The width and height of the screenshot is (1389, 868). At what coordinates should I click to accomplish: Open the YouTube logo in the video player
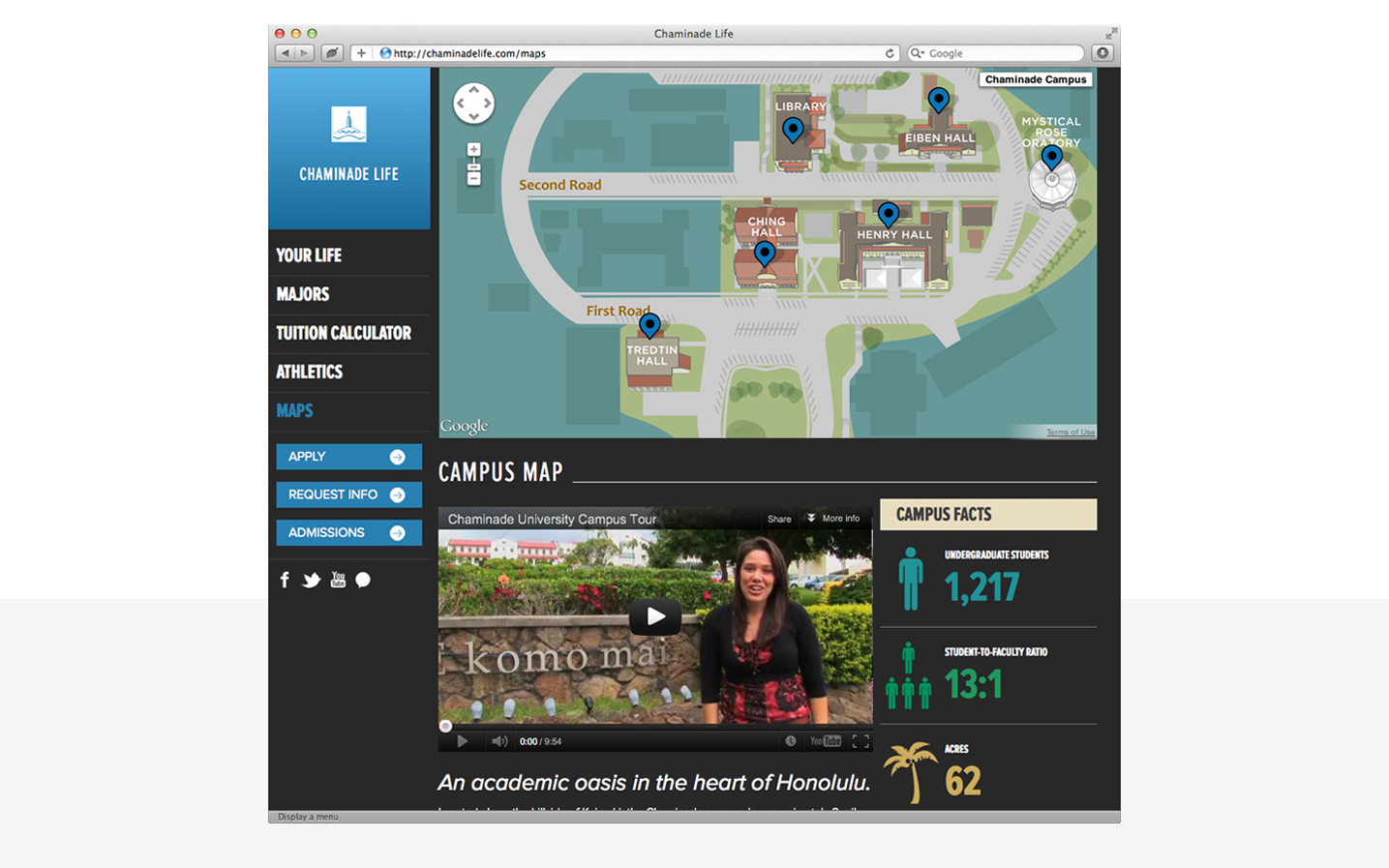point(826,741)
